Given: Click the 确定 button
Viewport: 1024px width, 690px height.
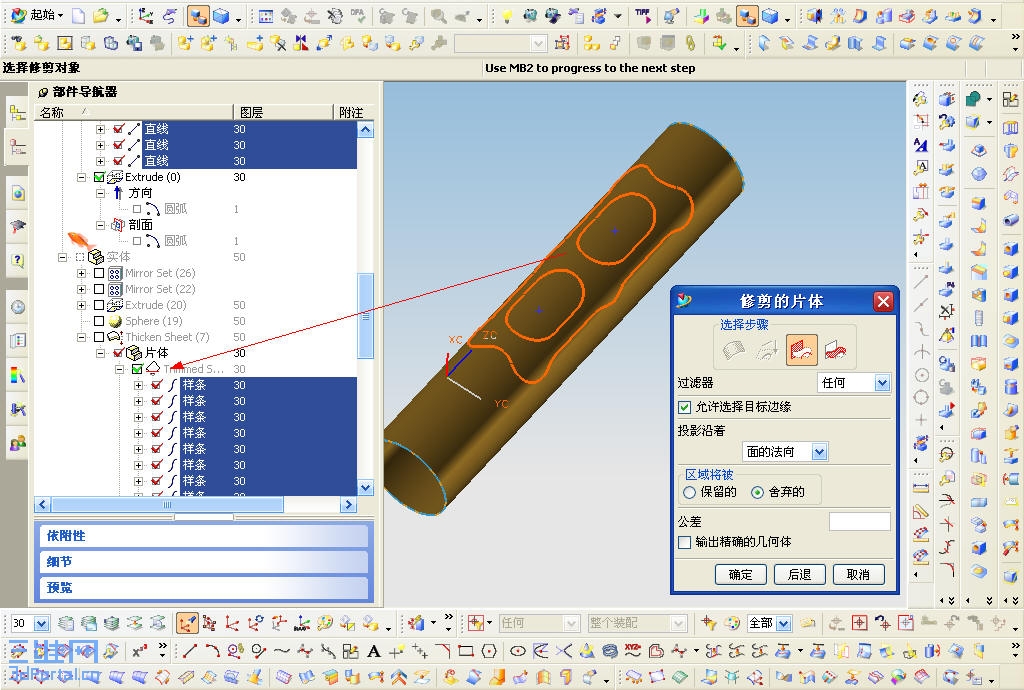Looking at the screenshot, I should click(x=740, y=574).
